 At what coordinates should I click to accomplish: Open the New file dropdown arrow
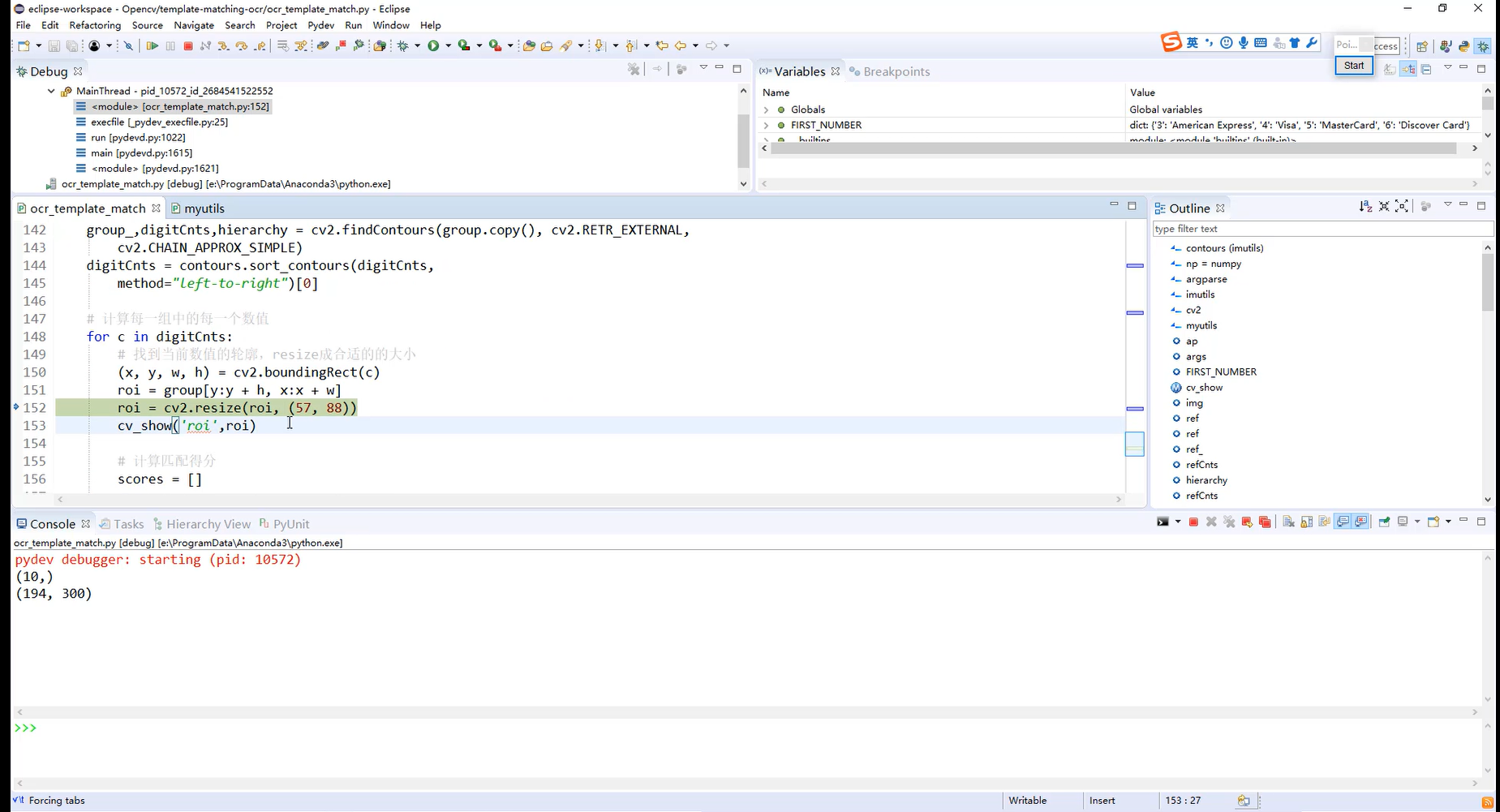click(38, 45)
